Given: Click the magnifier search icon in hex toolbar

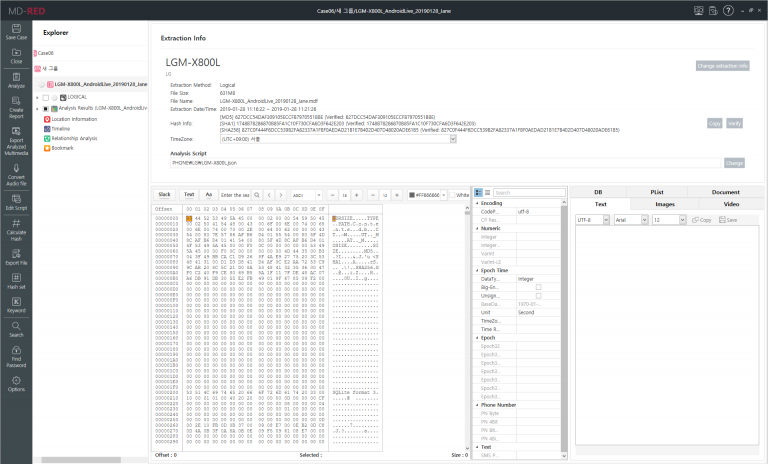Looking at the screenshot, I should pos(257,195).
